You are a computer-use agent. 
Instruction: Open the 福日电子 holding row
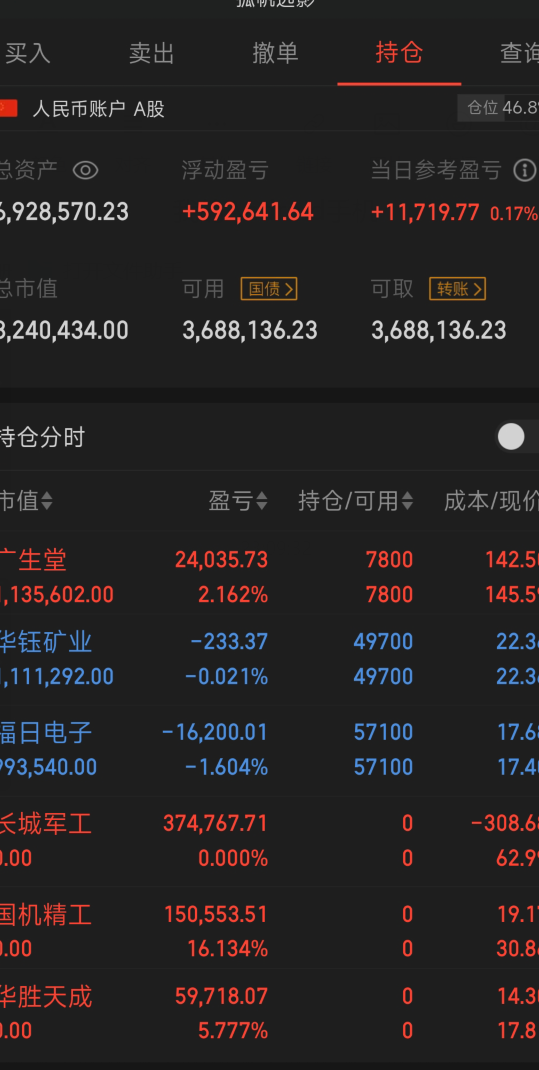270,750
